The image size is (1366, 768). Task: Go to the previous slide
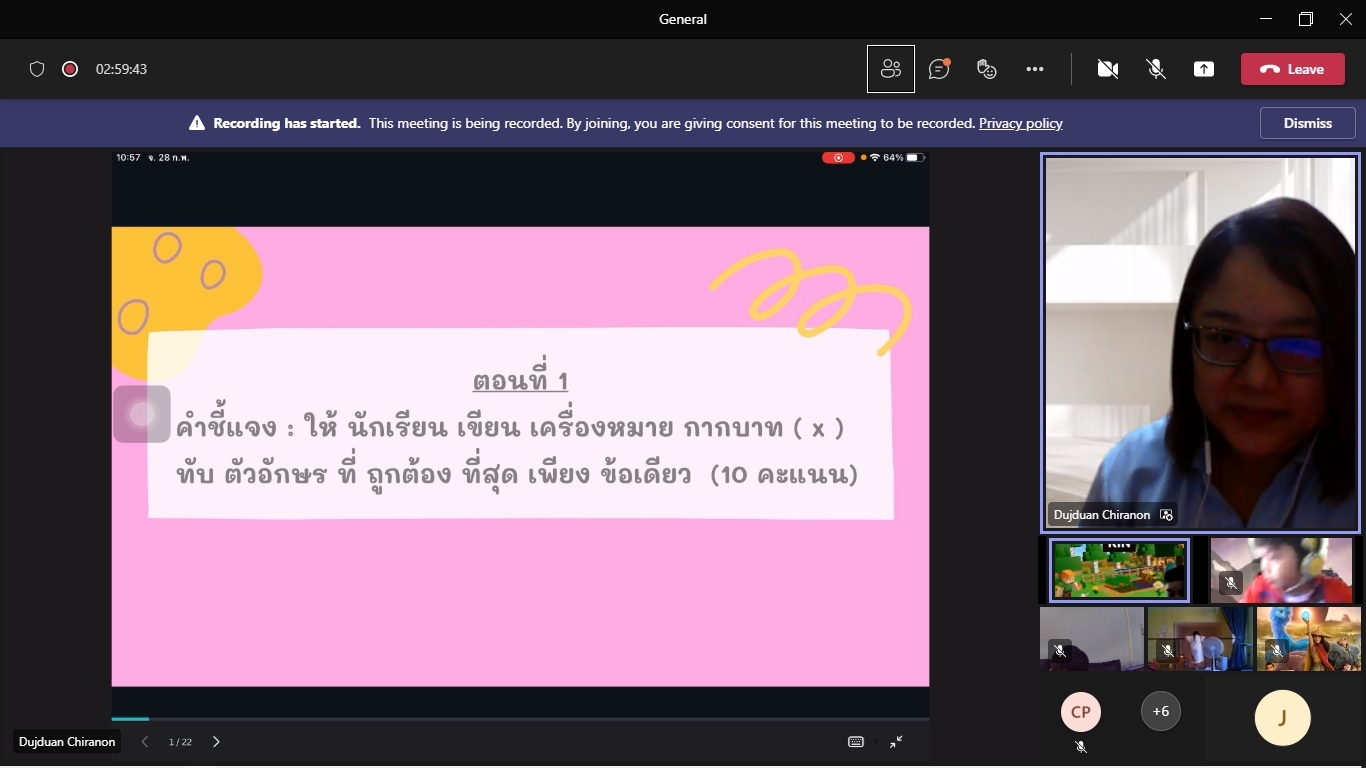pos(144,742)
